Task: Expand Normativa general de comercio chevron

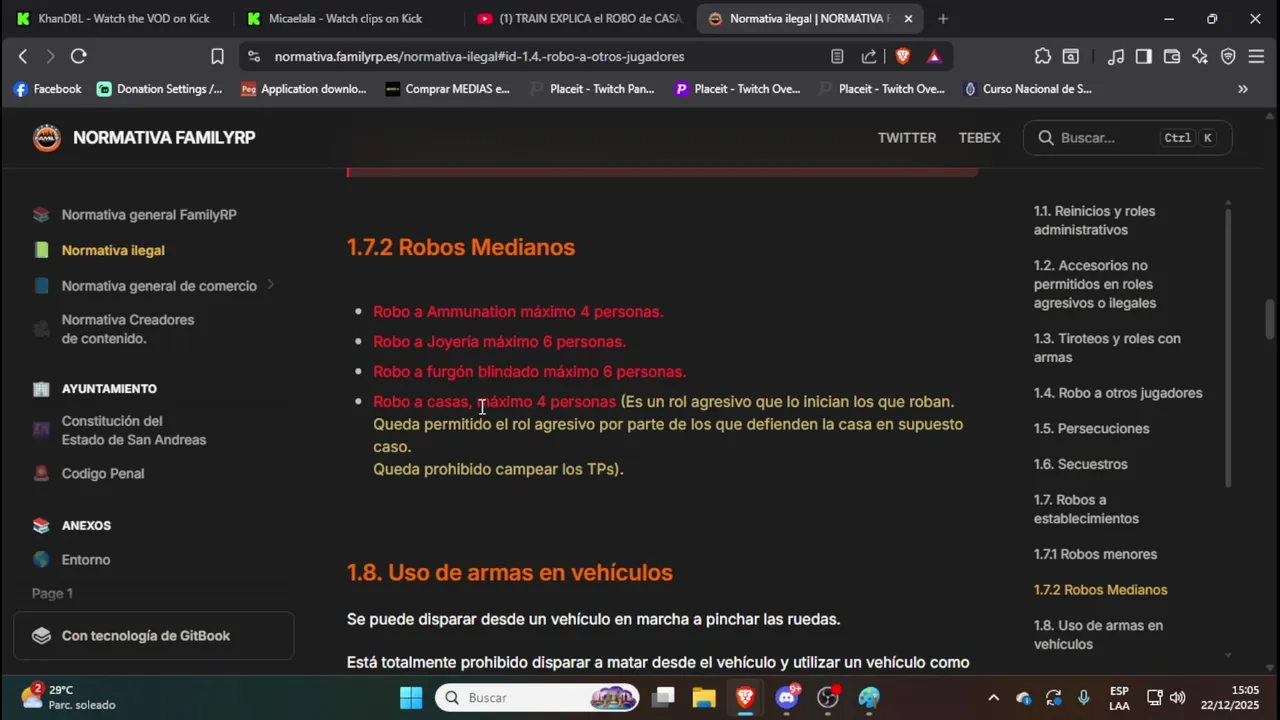Action: coord(270,285)
